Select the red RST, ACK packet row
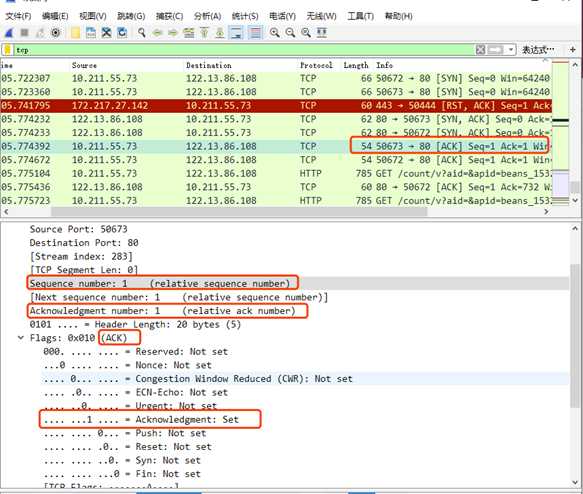Viewport: 583px width, 494px height. coord(276,106)
